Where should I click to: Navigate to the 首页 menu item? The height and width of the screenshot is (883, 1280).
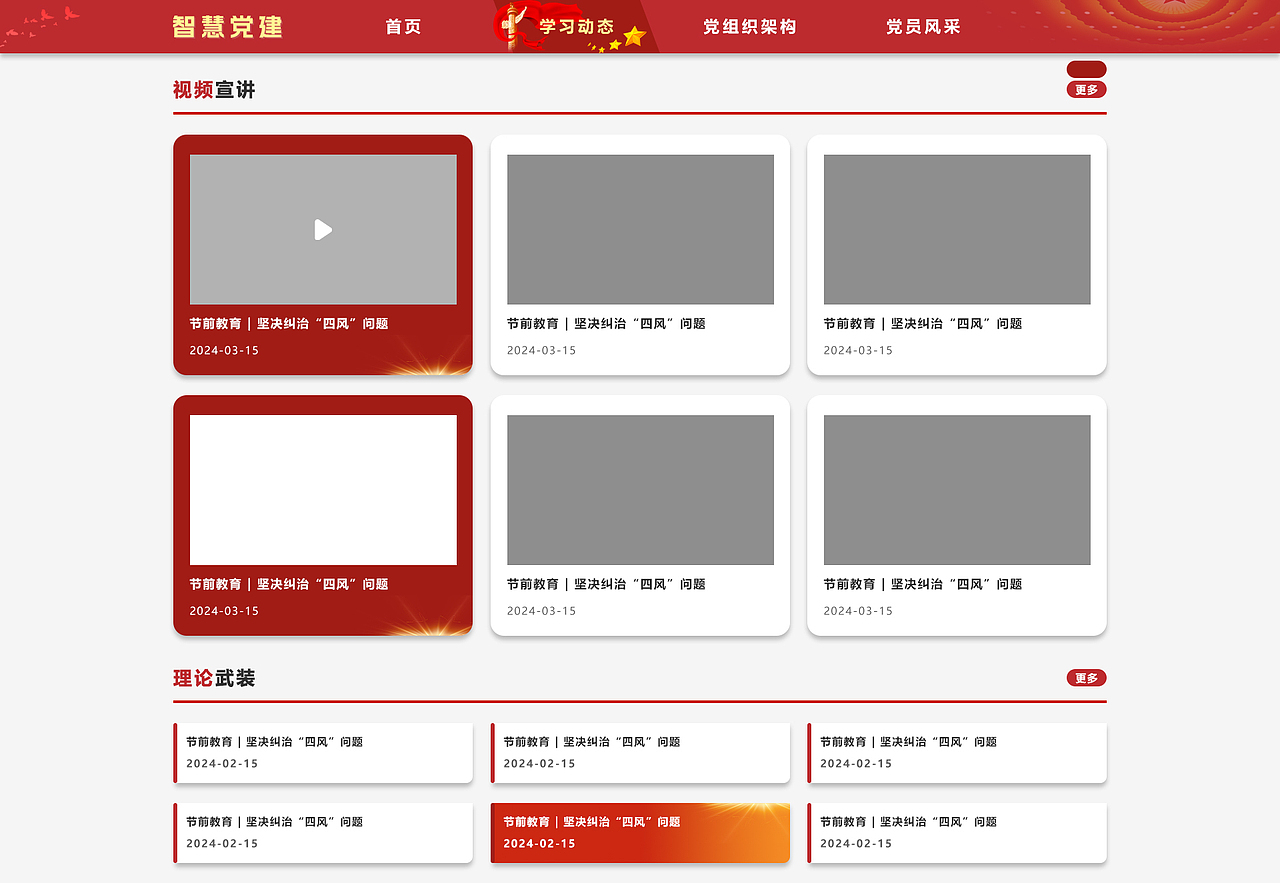coord(403,27)
